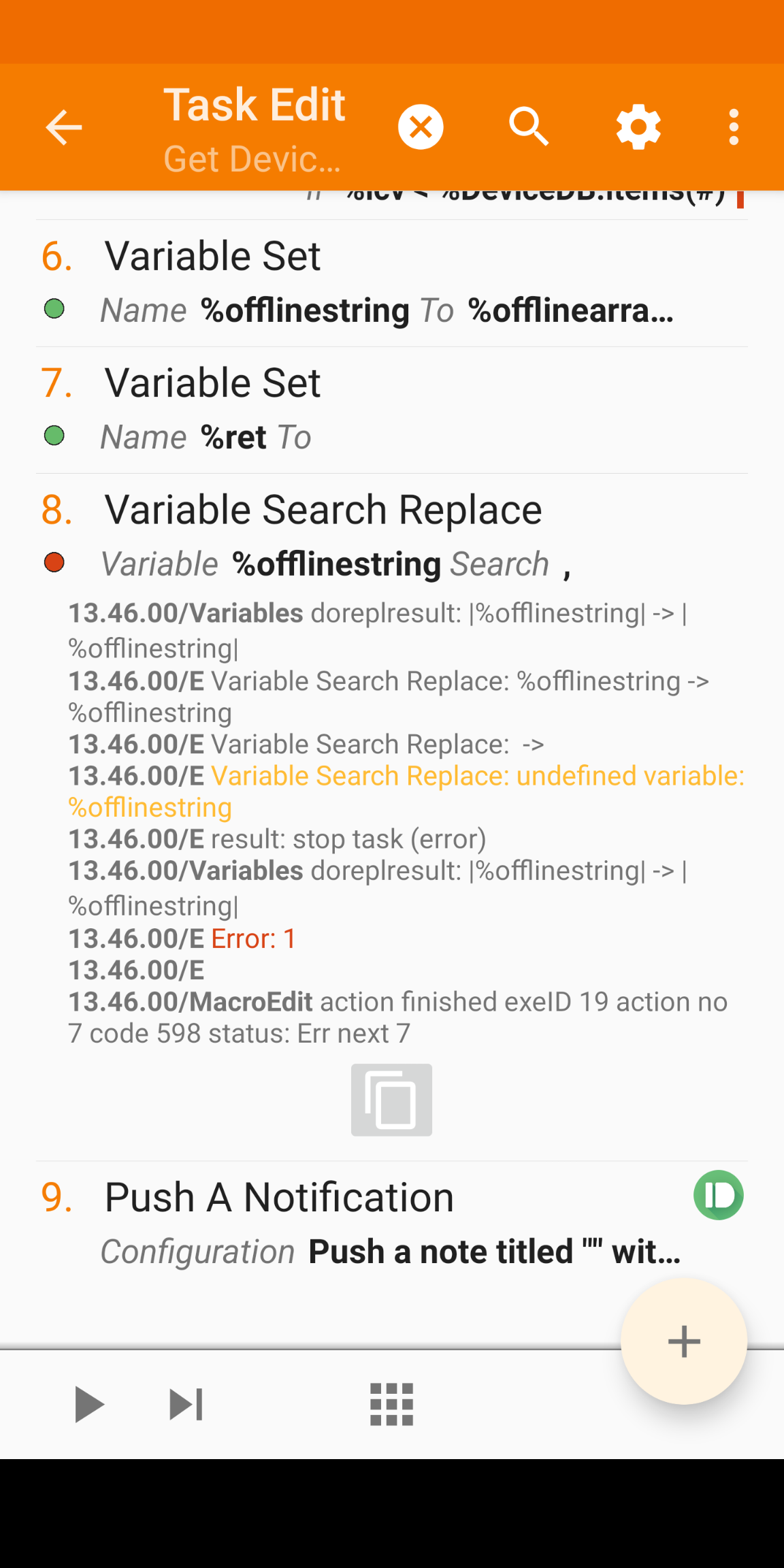
Task: Tap the Pushbullet icon on Push A Notification
Action: [719, 1194]
